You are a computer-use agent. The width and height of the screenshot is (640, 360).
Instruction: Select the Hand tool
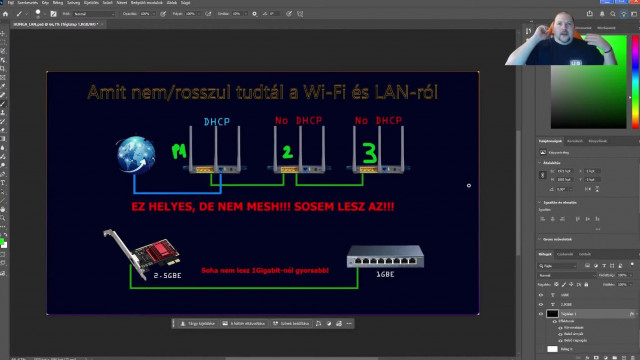coord(3,209)
